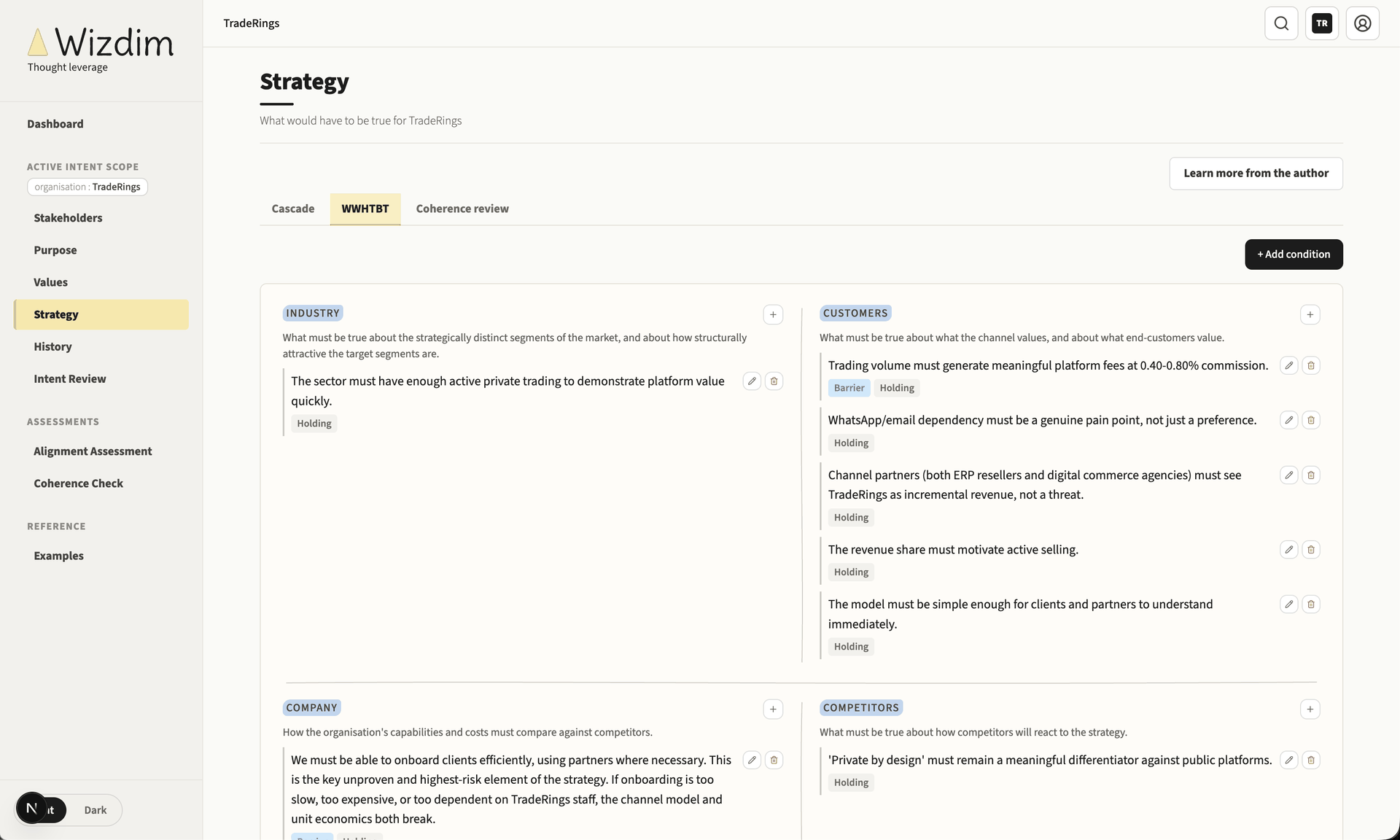Click the Holding tag under 'revenue share' condition
Image resolution: width=1400 pixels, height=840 pixels.
(851, 572)
